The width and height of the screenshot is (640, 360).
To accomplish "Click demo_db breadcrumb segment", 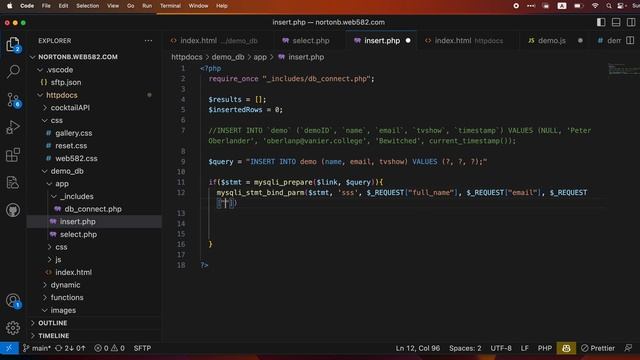I will [x=228, y=57].
